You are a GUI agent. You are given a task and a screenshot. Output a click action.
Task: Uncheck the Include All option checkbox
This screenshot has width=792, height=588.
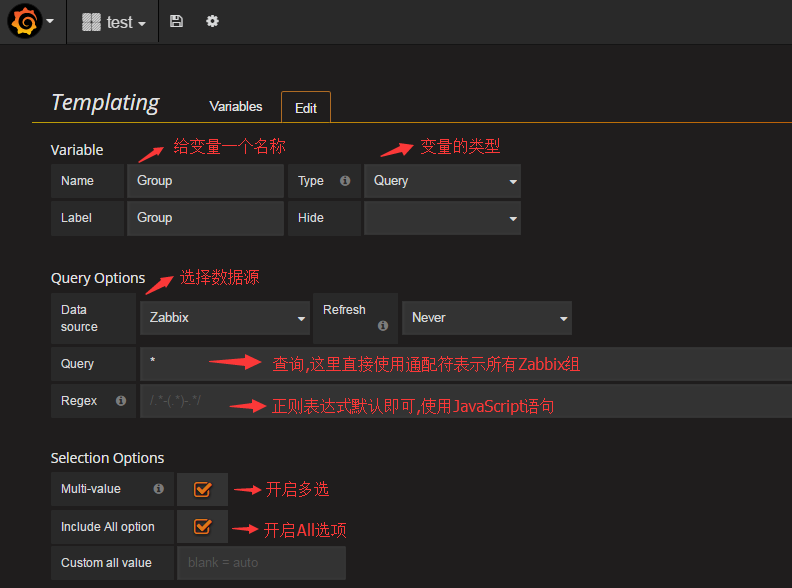pos(202,526)
